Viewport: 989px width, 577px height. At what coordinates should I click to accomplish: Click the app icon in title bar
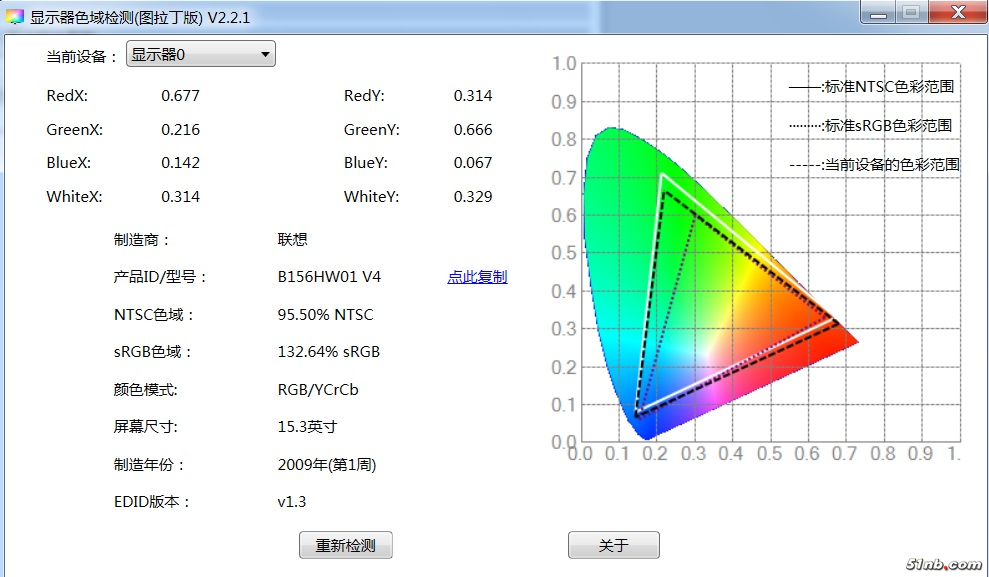(x=15, y=17)
